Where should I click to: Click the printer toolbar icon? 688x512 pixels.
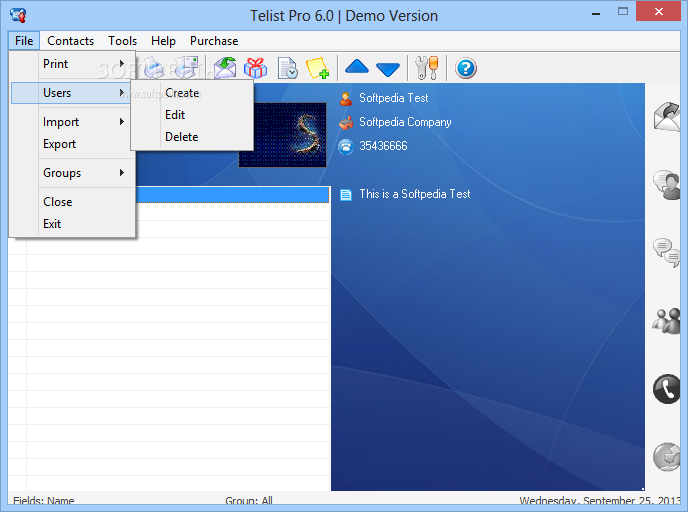[154, 68]
